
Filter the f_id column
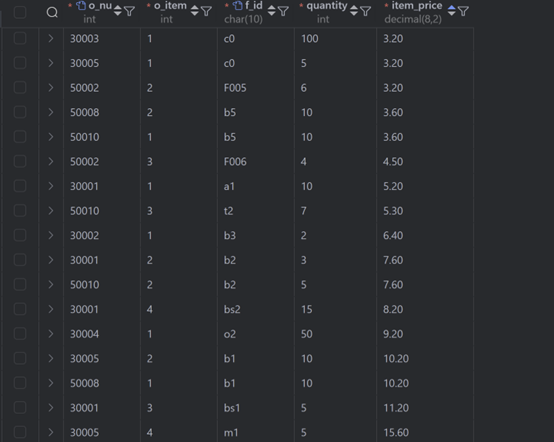[283, 11]
